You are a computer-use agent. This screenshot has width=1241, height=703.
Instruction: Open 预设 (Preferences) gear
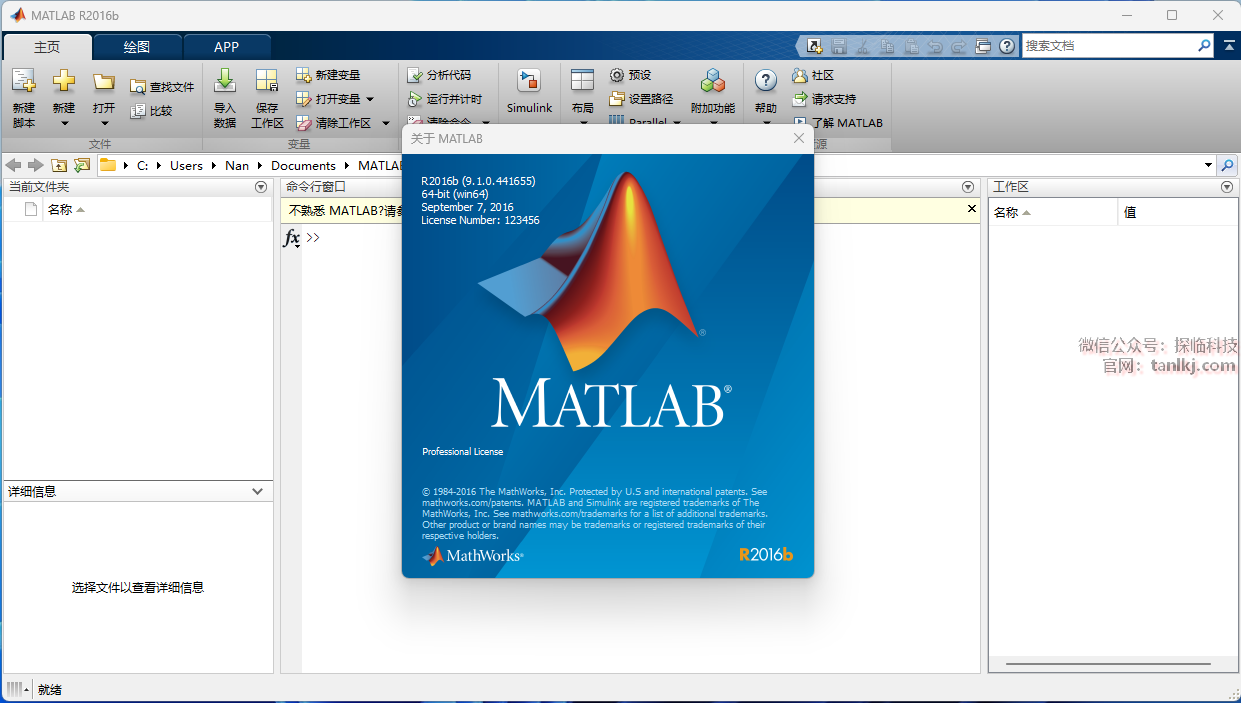coord(630,75)
